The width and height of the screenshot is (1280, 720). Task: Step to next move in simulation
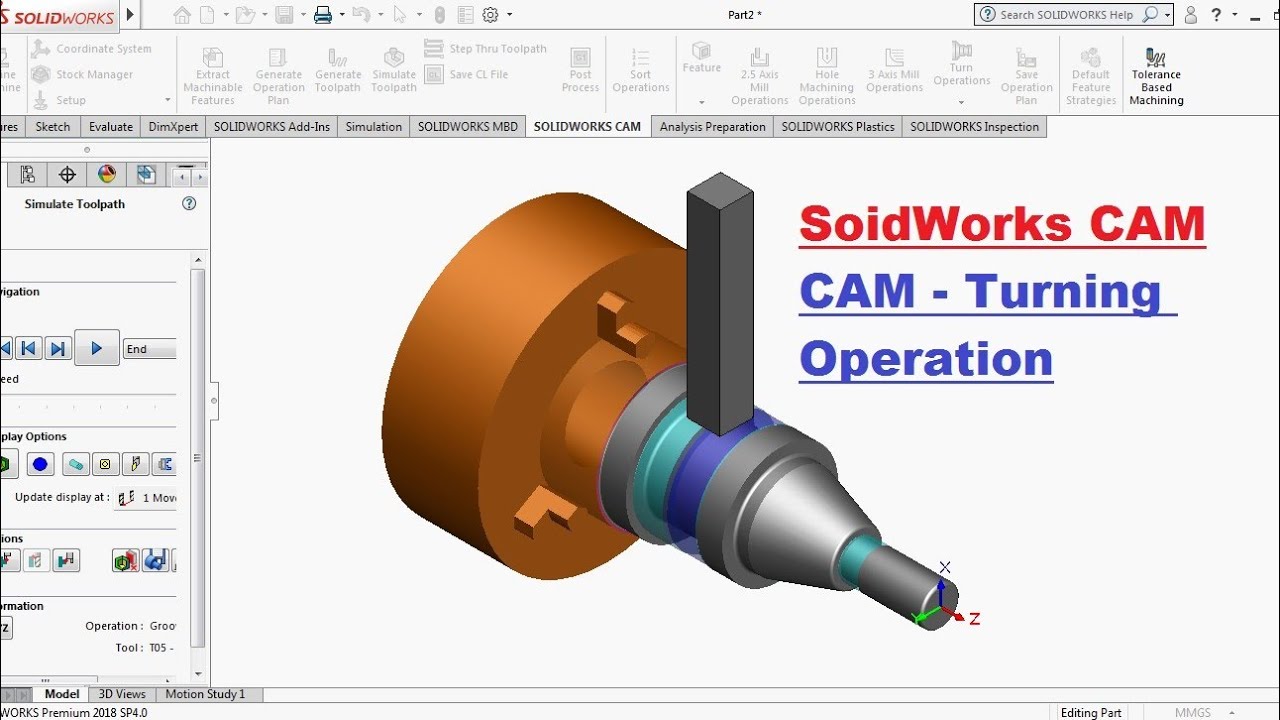click(58, 348)
